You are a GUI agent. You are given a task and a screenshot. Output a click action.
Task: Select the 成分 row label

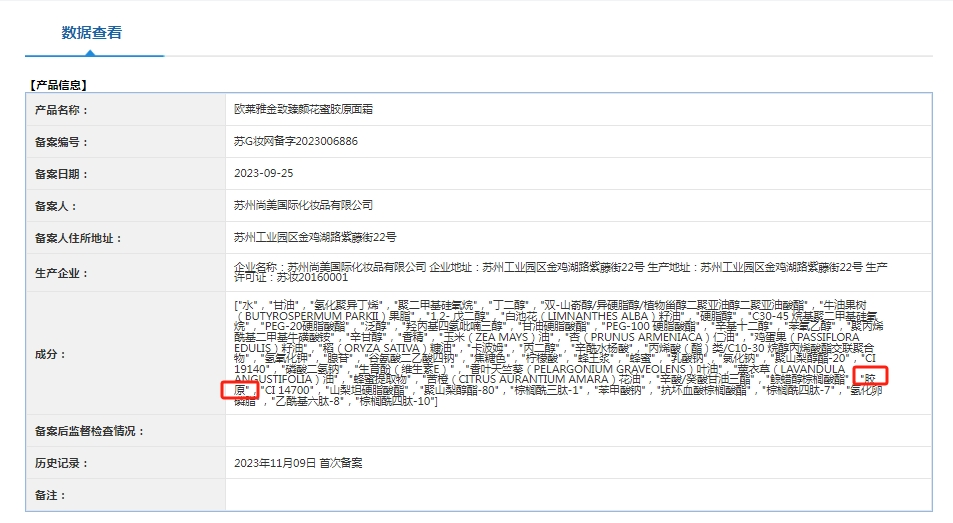pos(50,354)
